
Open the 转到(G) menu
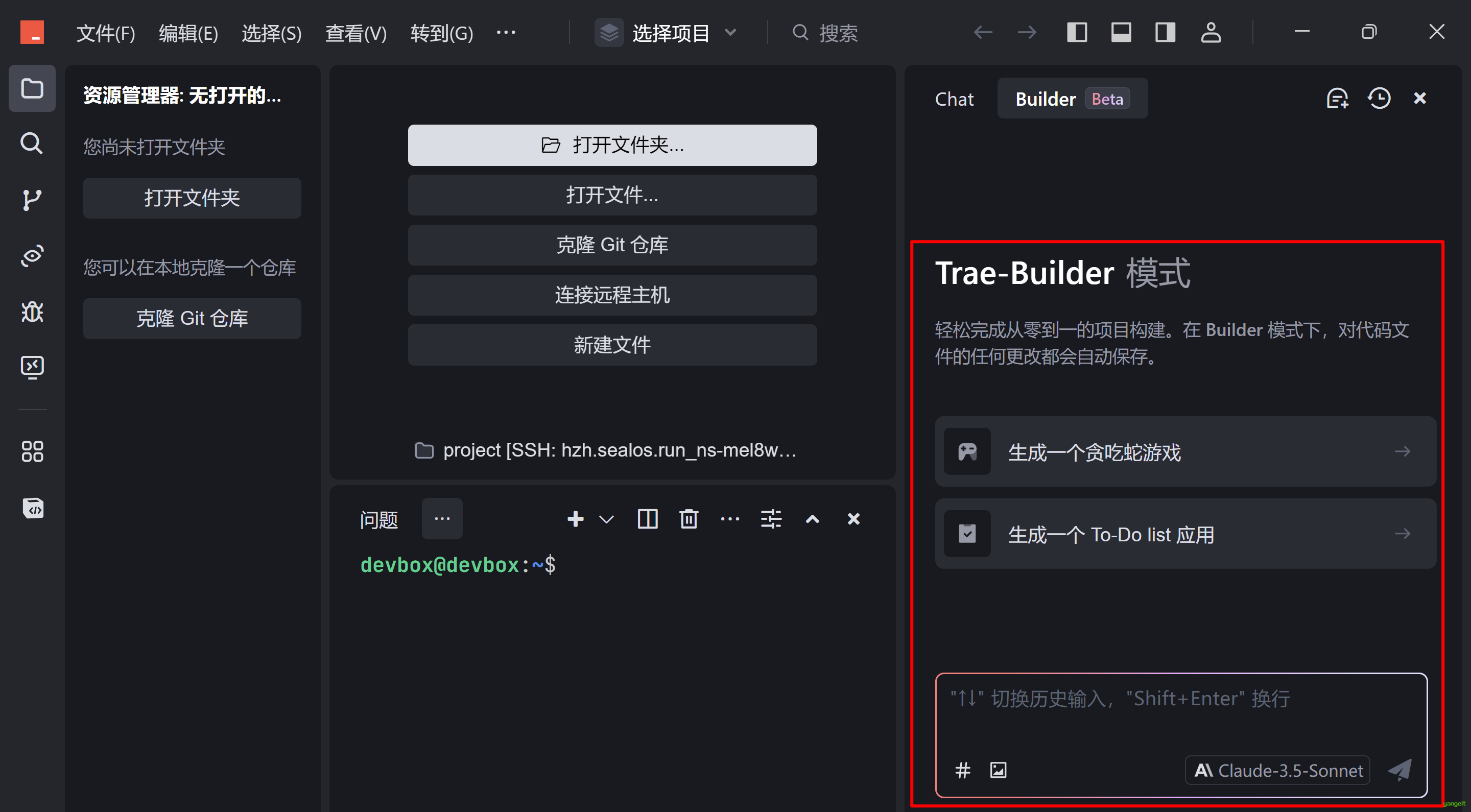coord(442,33)
